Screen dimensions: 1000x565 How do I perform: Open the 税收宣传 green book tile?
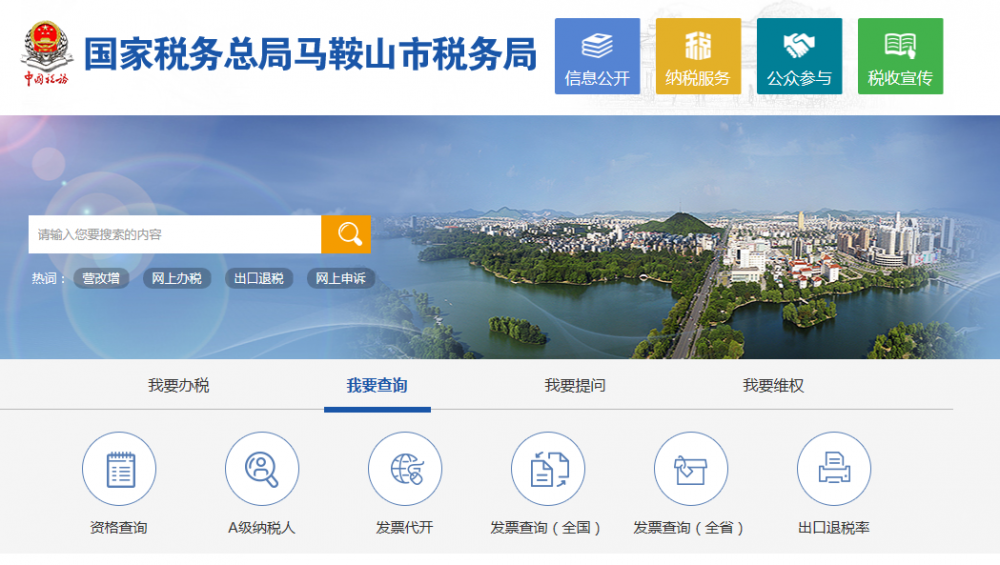point(900,56)
